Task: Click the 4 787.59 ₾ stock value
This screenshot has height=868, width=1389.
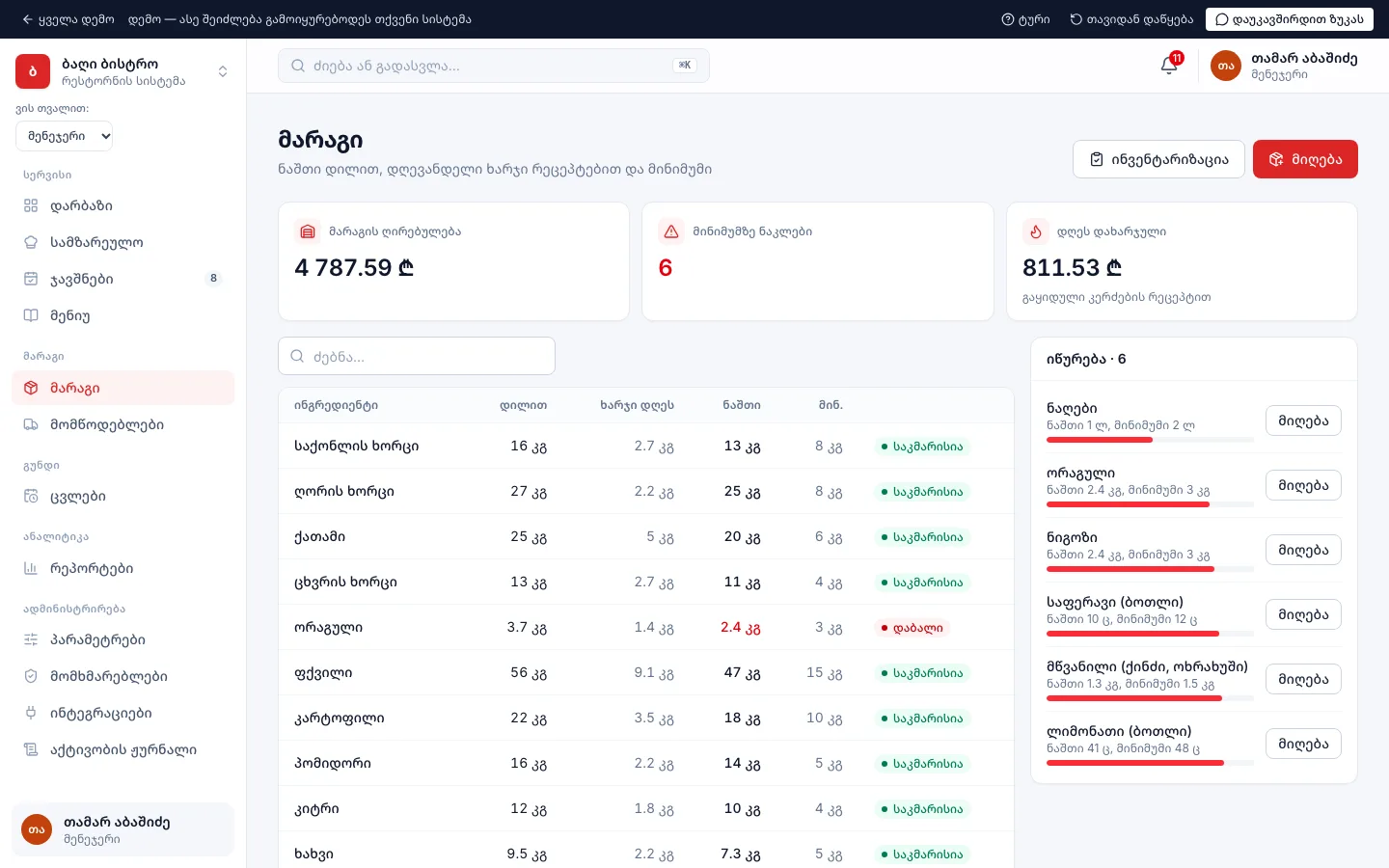Action: click(354, 267)
